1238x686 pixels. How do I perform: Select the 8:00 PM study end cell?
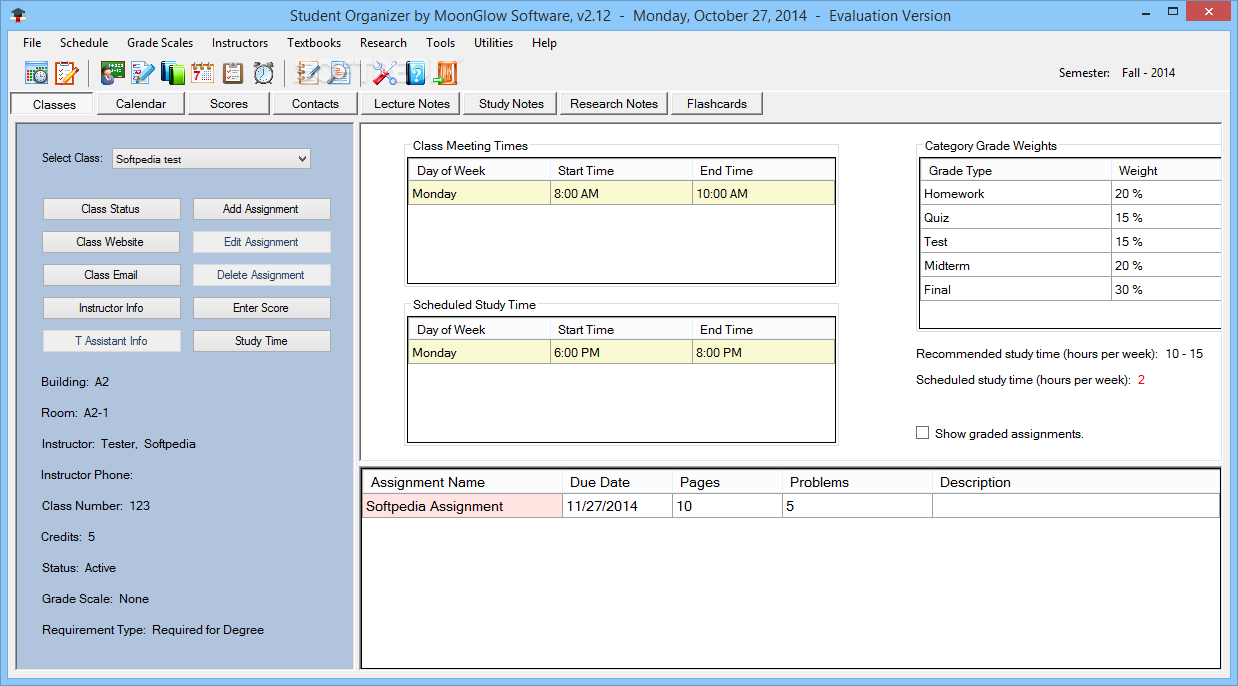point(763,353)
